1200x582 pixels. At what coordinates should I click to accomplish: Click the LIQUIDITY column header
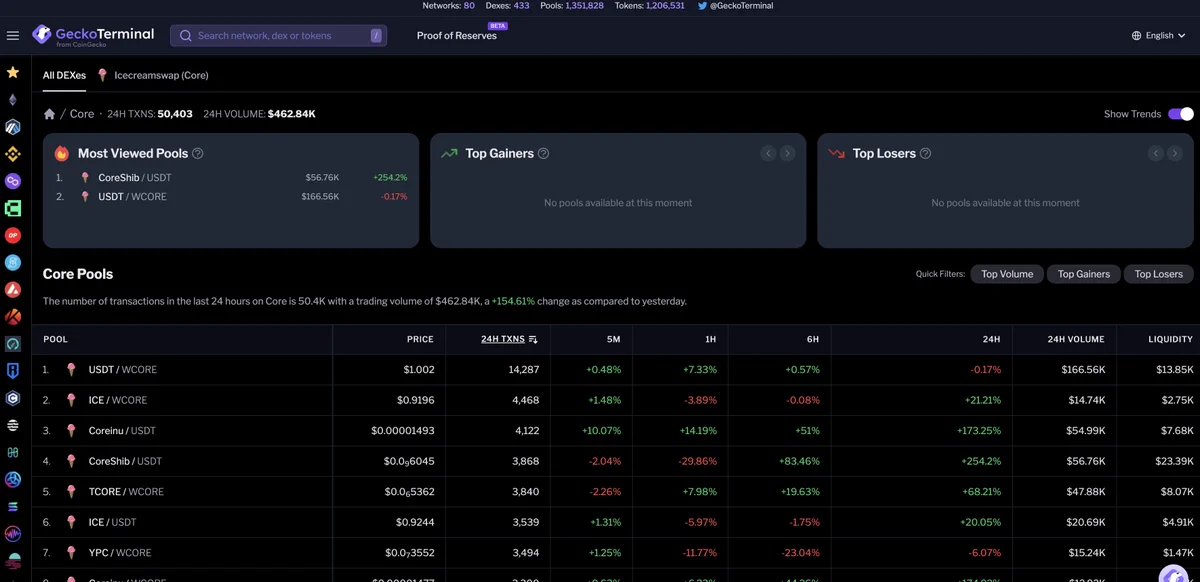(x=1171, y=339)
